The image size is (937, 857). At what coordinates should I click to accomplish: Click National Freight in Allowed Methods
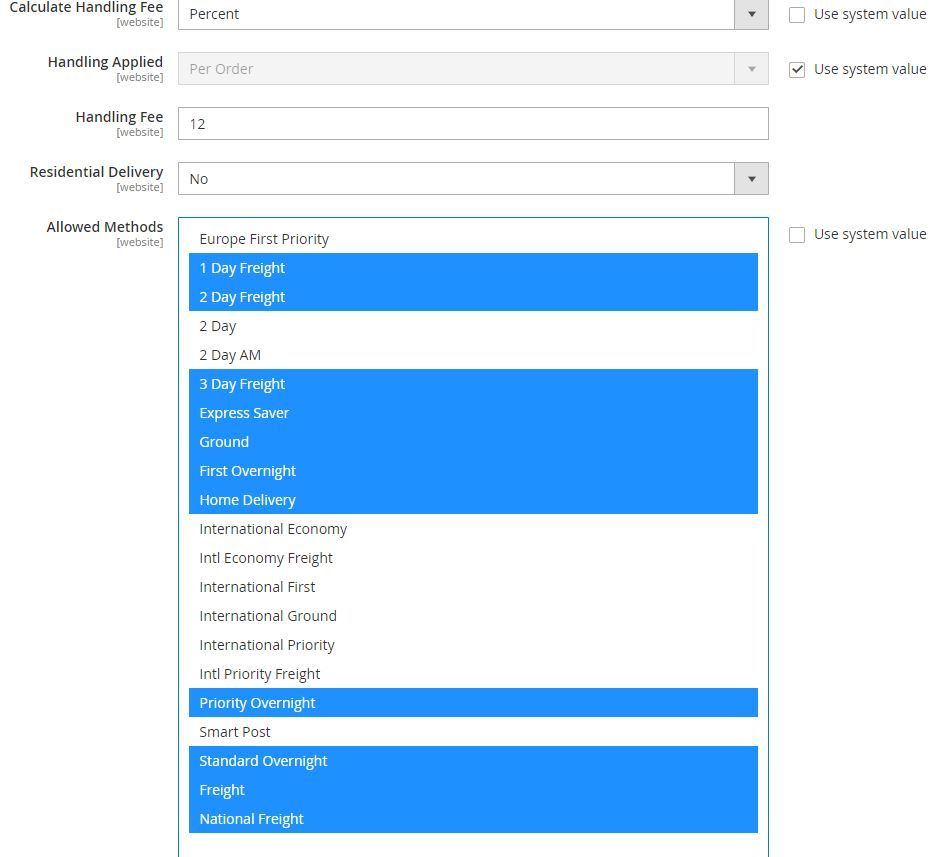tap(251, 819)
